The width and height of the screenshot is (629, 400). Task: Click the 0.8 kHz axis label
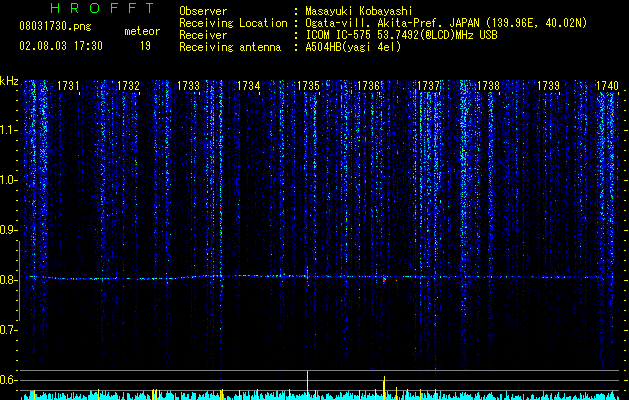click(8, 280)
